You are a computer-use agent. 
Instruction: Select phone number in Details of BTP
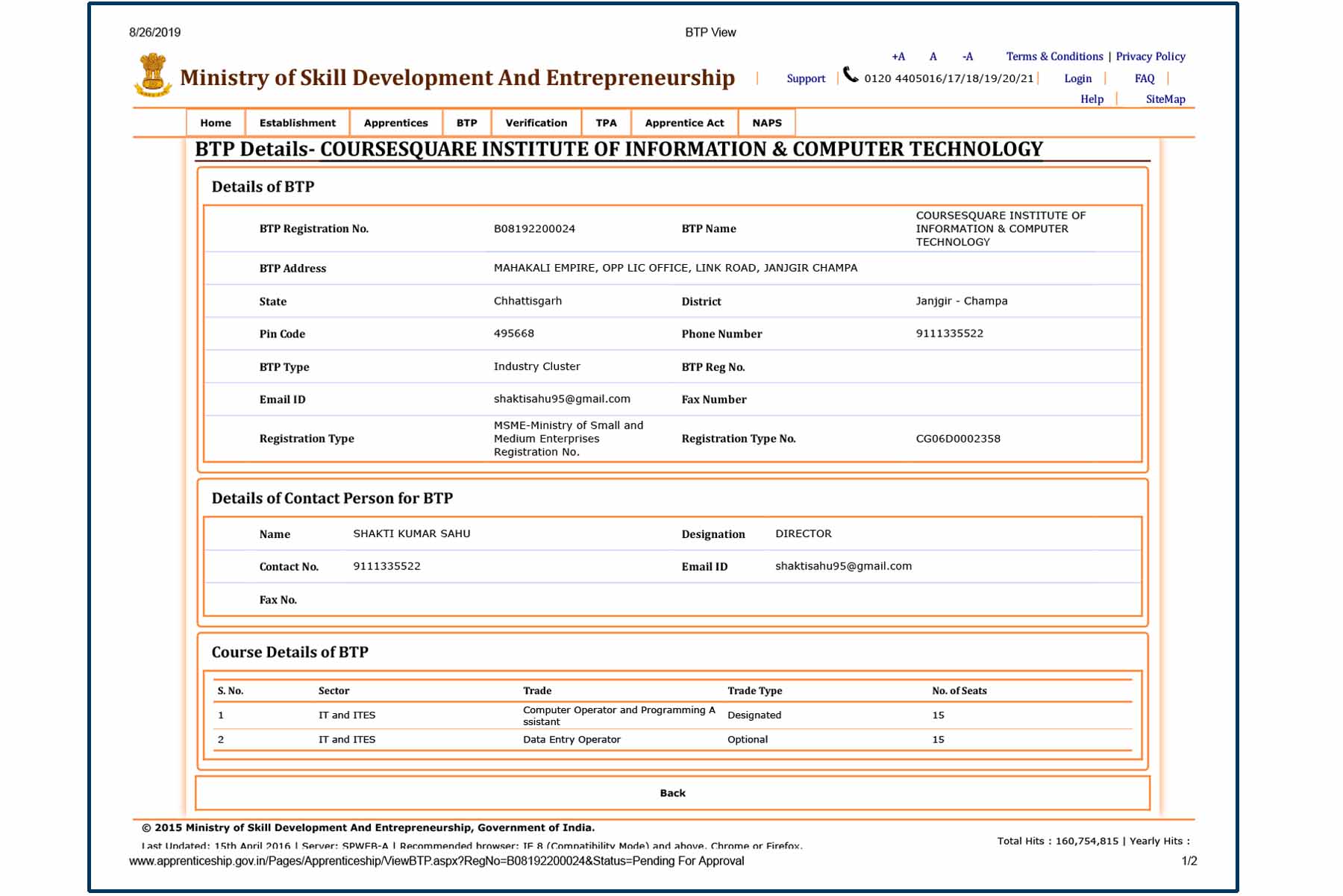(950, 333)
